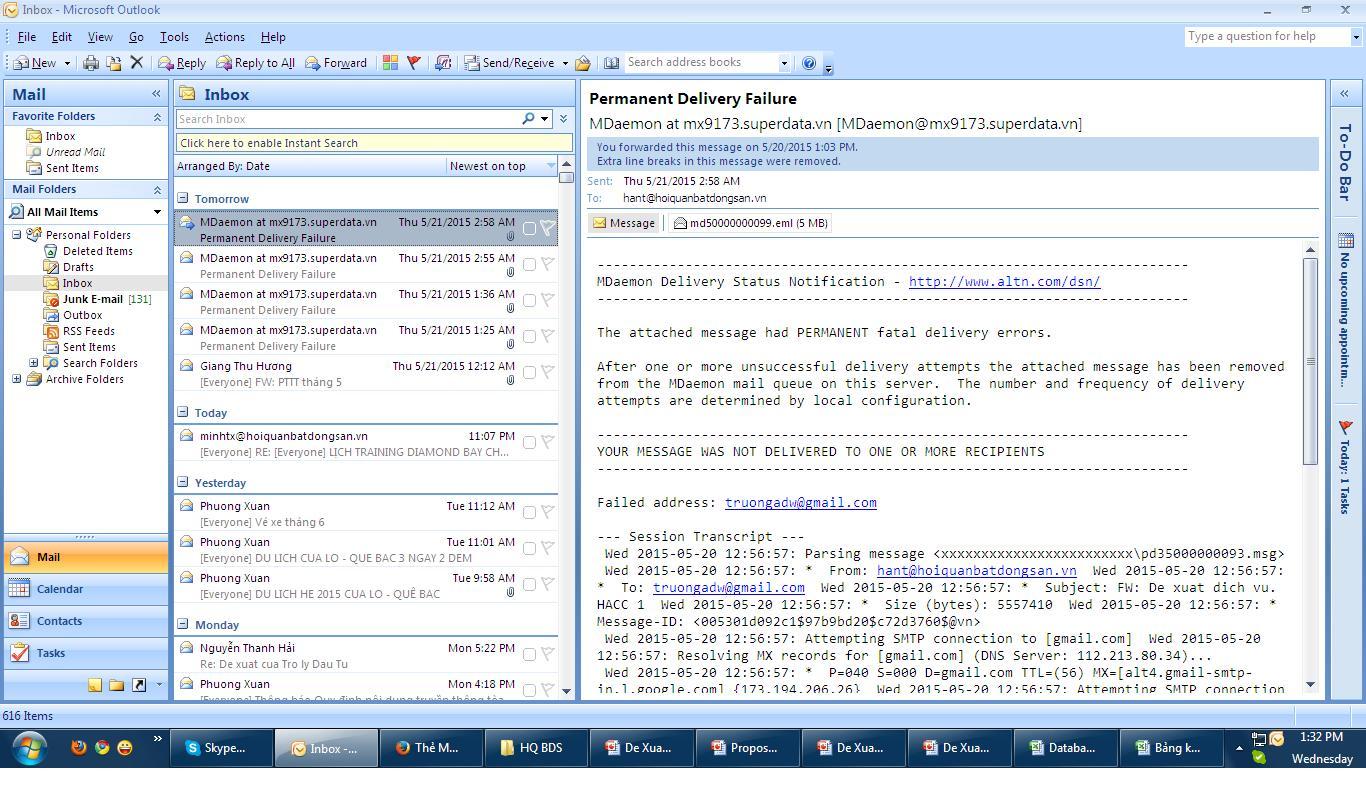Click the reading pane vertical scrollbar thumb
The height and width of the screenshot is (800, 1366).
click(1310, 360)
